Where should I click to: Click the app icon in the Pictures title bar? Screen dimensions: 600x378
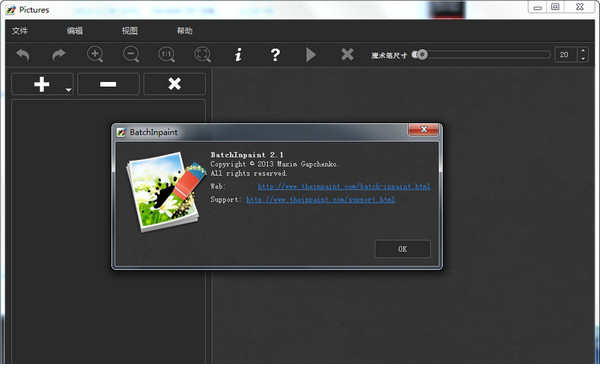pos(11,10)
